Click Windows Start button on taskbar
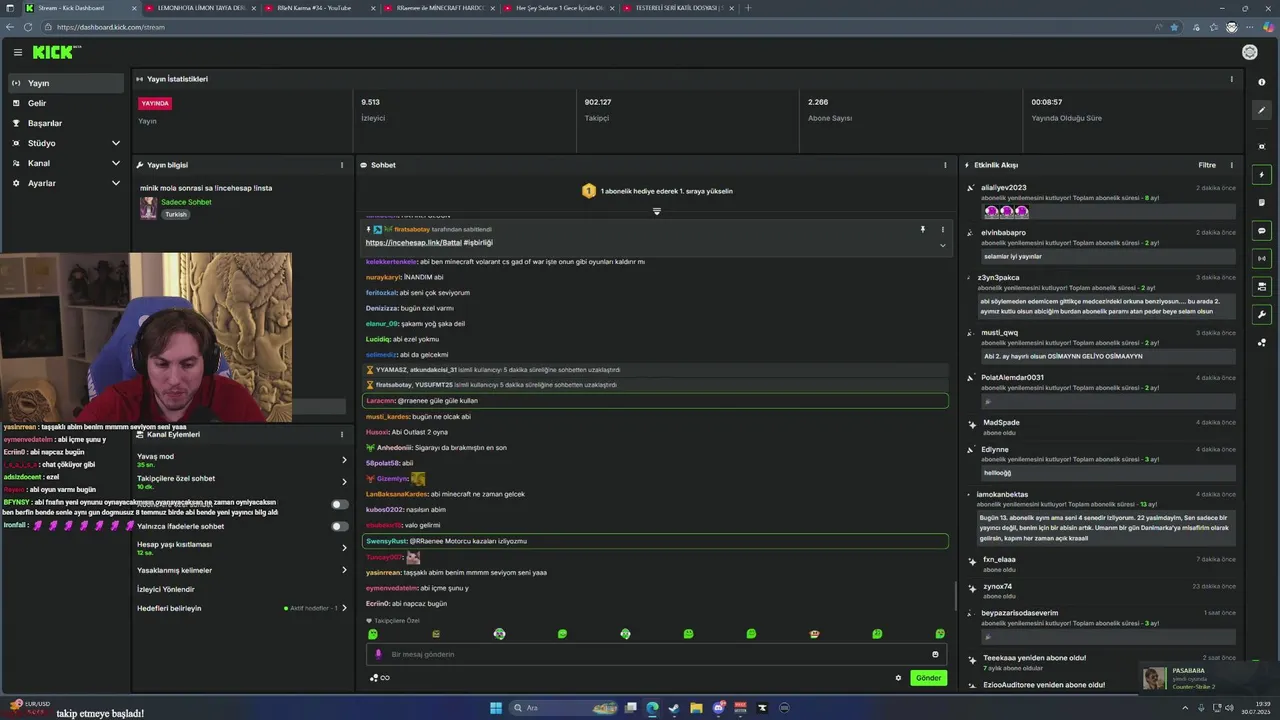The image size is (1280, 720). coord(495,708)
